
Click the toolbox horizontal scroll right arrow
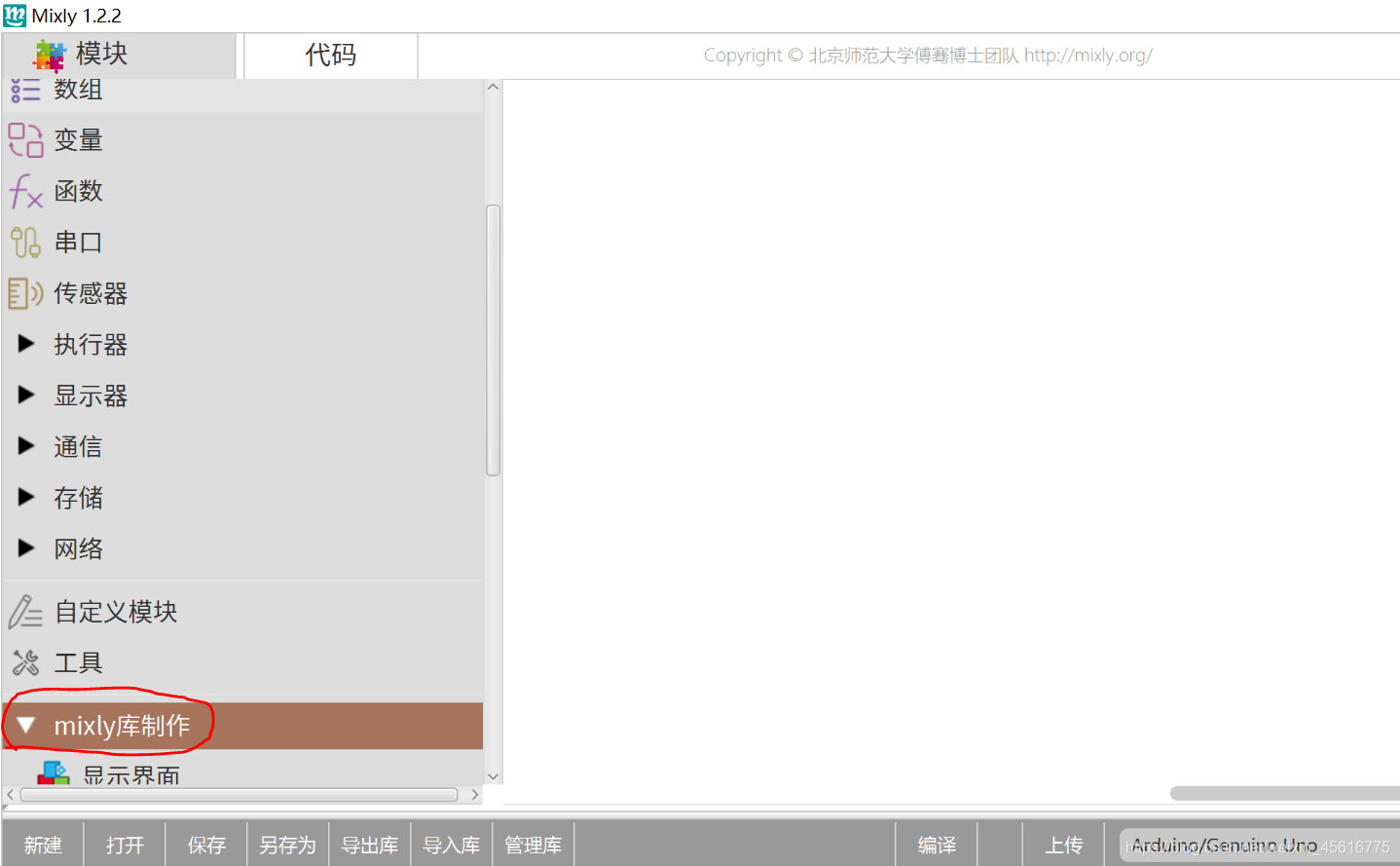(x=475, y=795)
